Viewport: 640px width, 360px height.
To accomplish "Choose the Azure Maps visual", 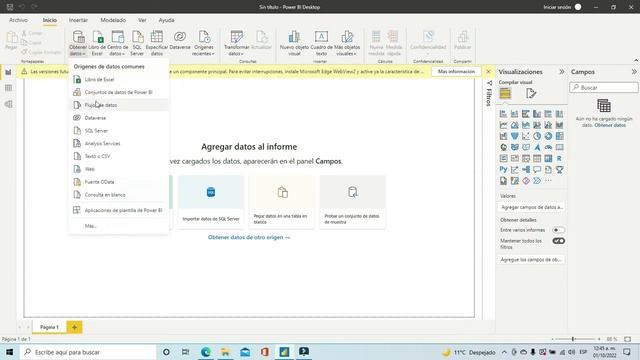I will [537, 147].
